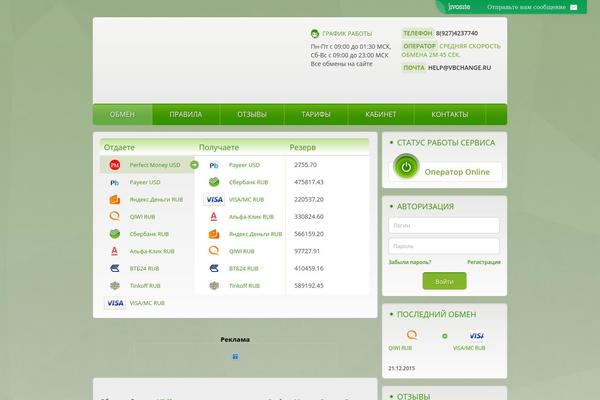Image resolution: width=600 pixels, height=400 pixels.
Task: Click the Яндекс.Деньги icon in the Получаете column
Action: (214, 234)
